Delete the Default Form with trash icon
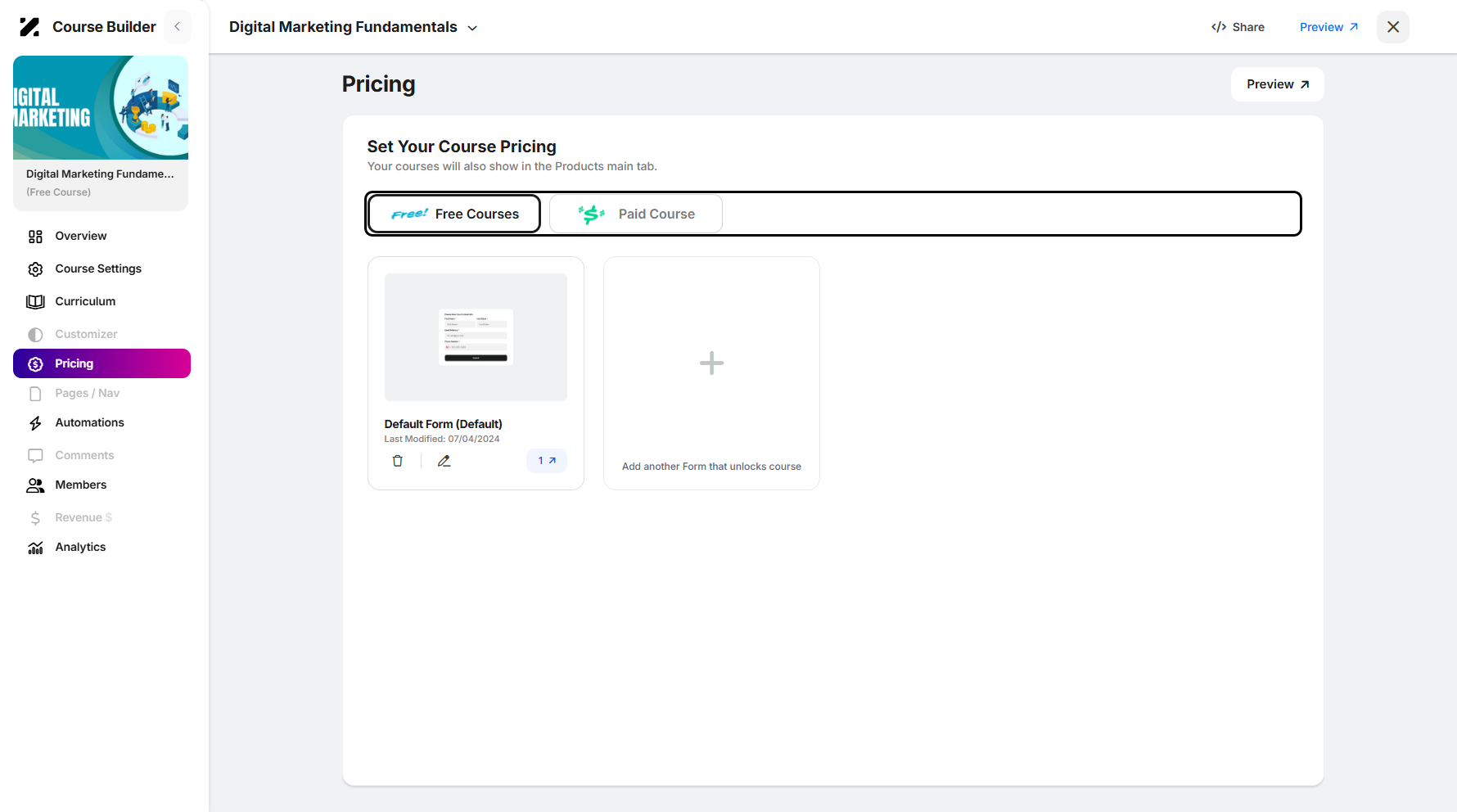This screenshot has height=812, width=1457. [x=398, y=461]
